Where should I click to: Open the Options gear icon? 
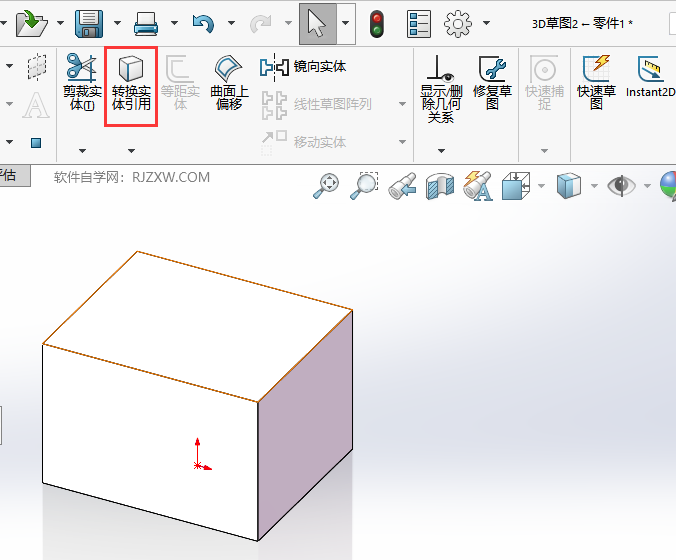click(458, 24)
